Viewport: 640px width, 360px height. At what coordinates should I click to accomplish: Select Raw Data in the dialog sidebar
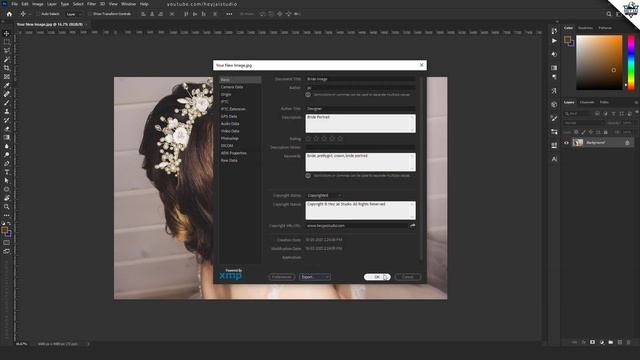(229, 160)
